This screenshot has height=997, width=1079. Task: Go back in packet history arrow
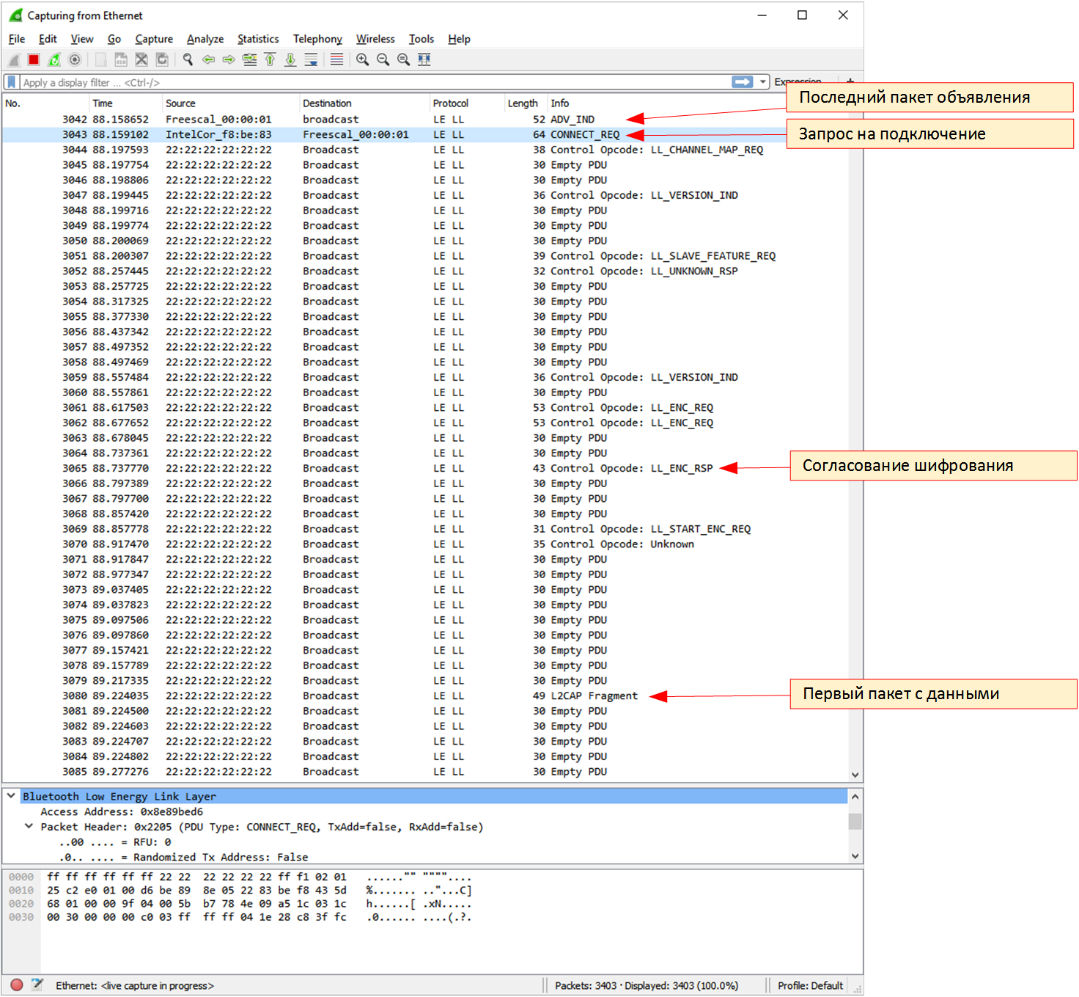(208, 60)
